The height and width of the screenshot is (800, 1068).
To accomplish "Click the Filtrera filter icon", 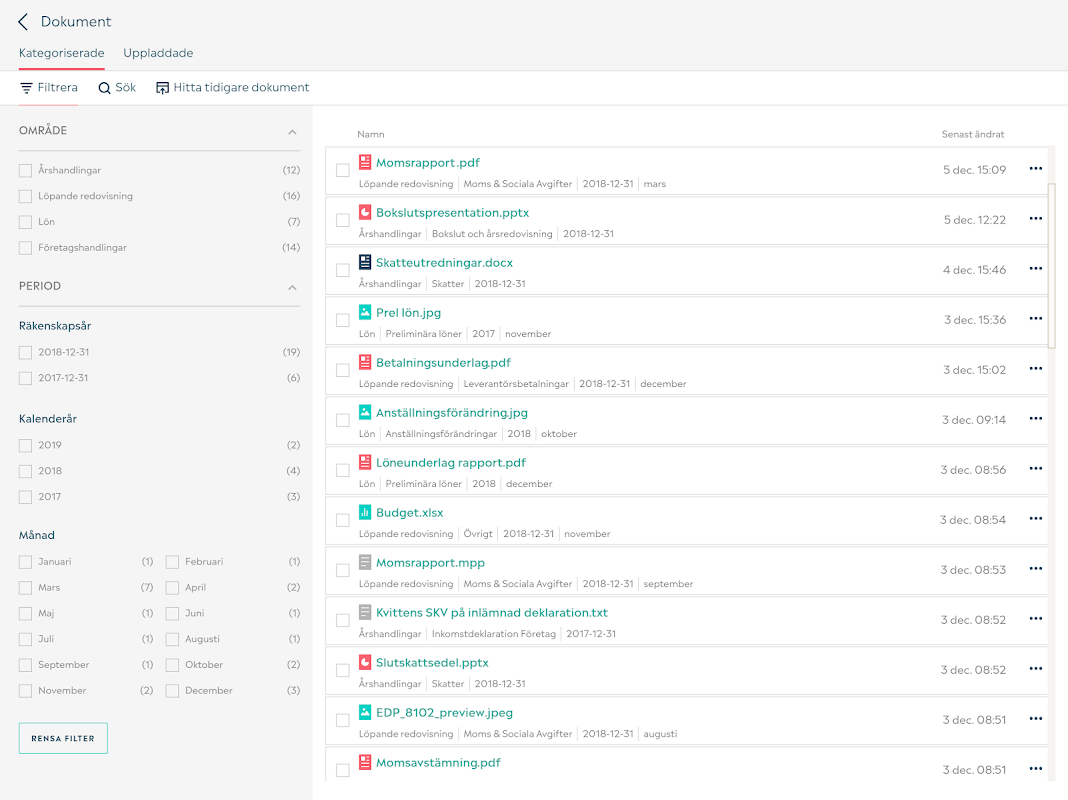I will [26, 88].
